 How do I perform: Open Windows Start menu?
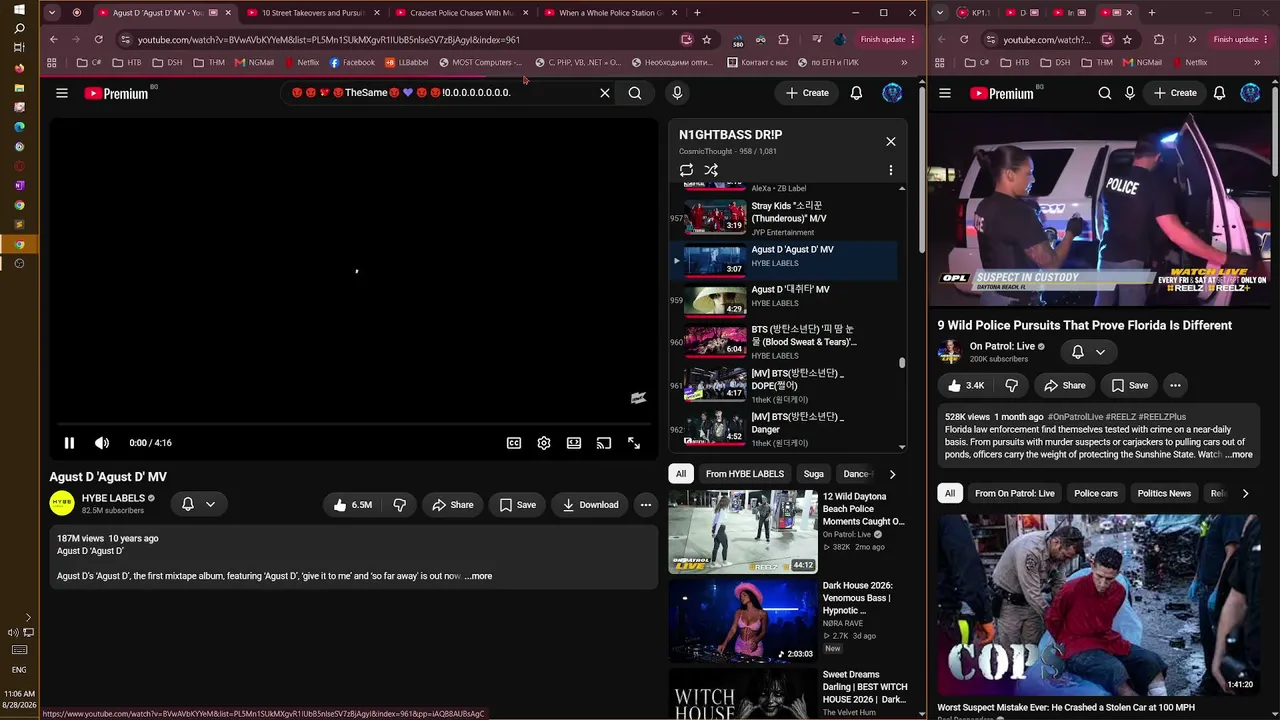coord(19,10)
